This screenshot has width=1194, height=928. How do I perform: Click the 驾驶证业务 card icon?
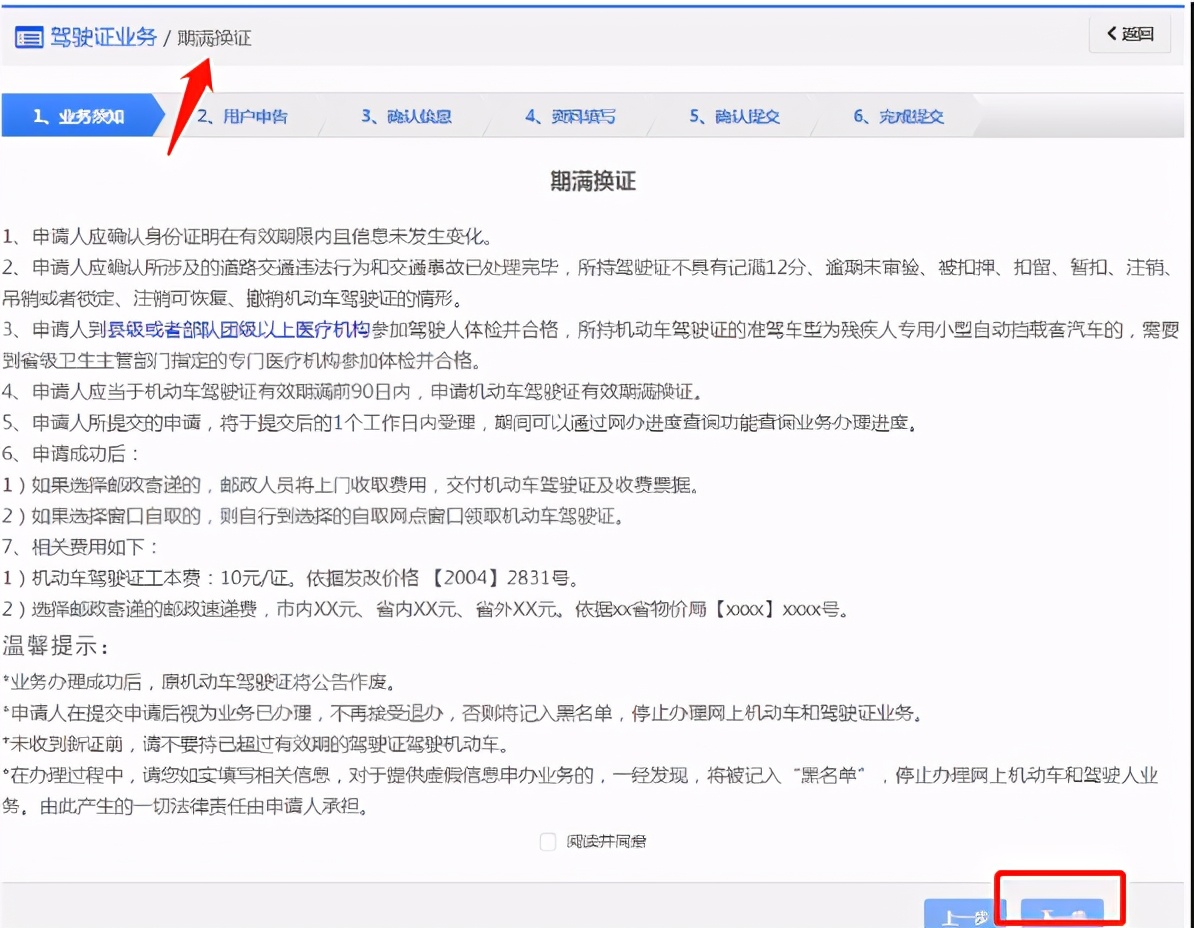29,37
